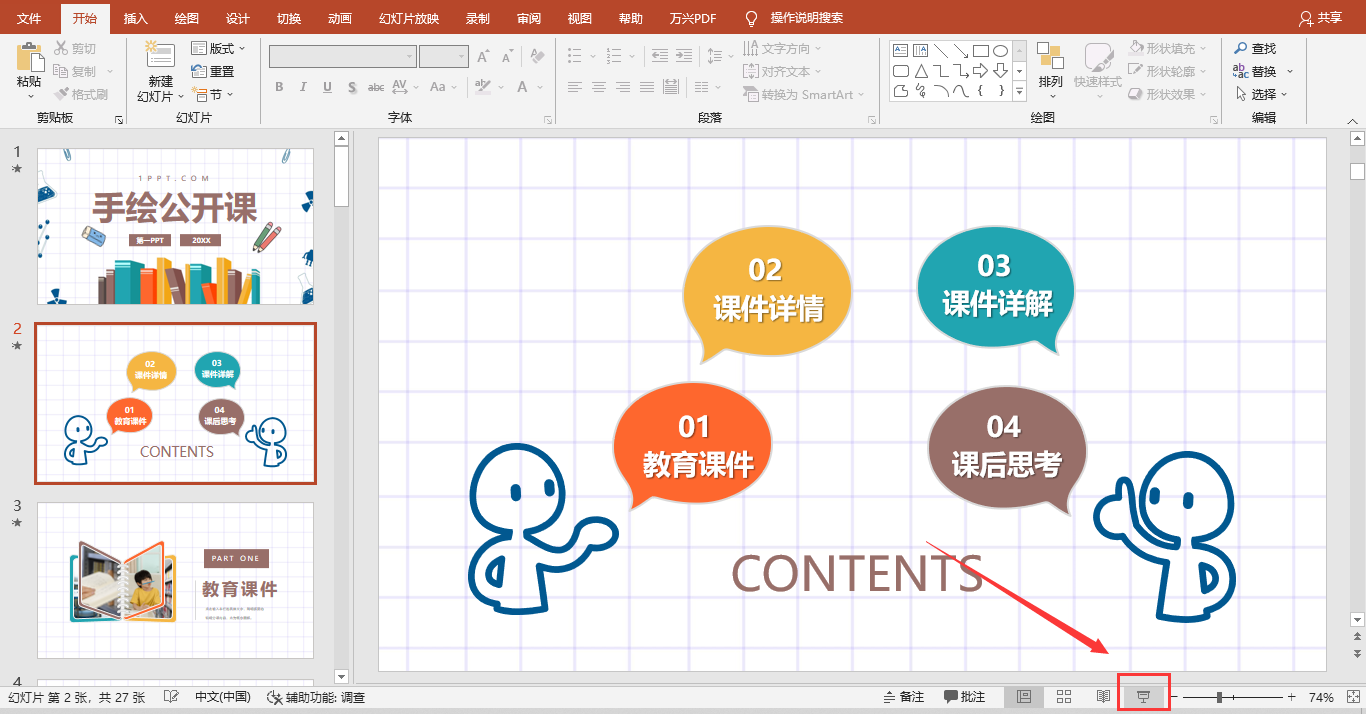
Task: Open the Layout (版式) dropdown
Action: tap(218, 48)
